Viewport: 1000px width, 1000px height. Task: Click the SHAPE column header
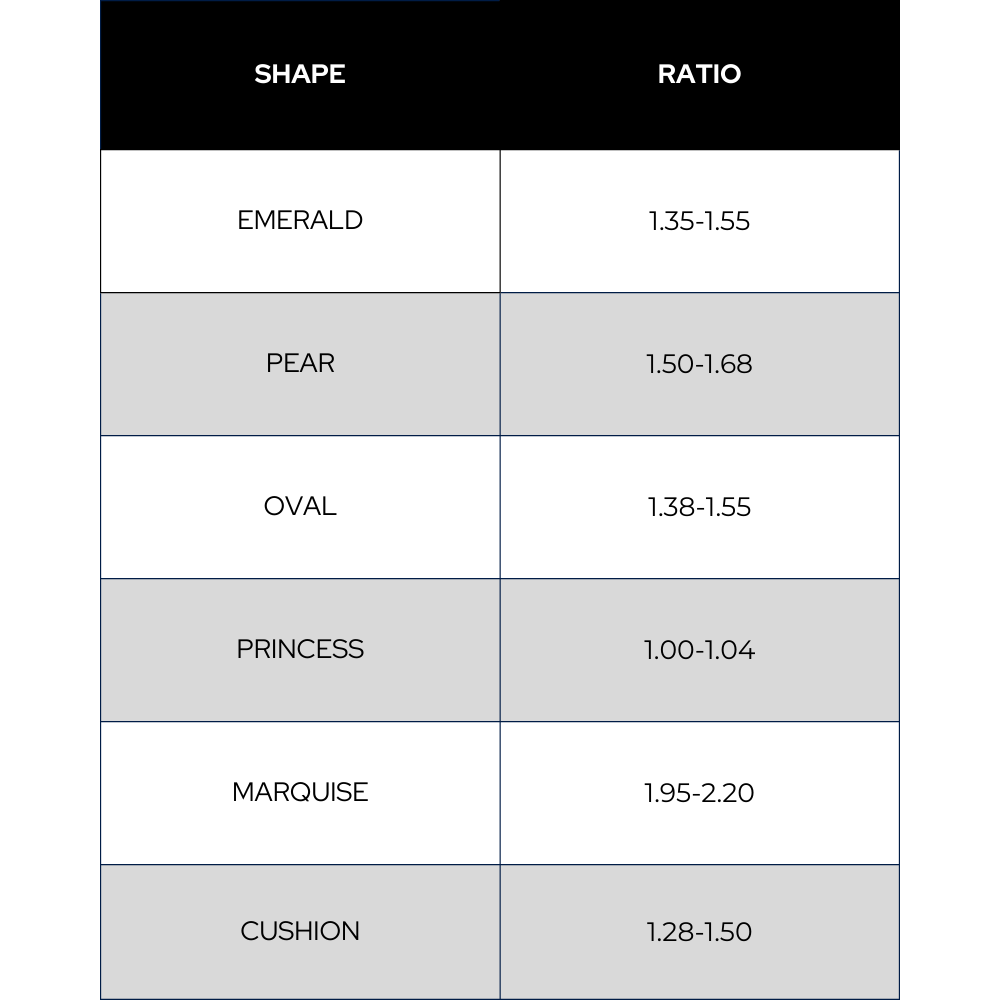tap(300, 74)
